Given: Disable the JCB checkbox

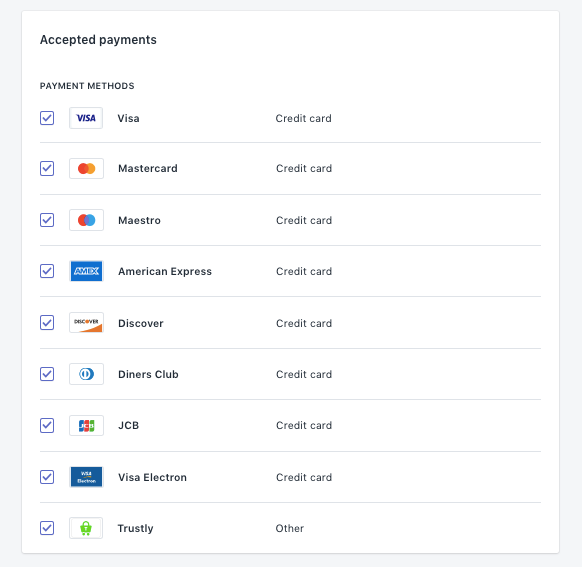Looking at the screenshot, I should 47,425.
